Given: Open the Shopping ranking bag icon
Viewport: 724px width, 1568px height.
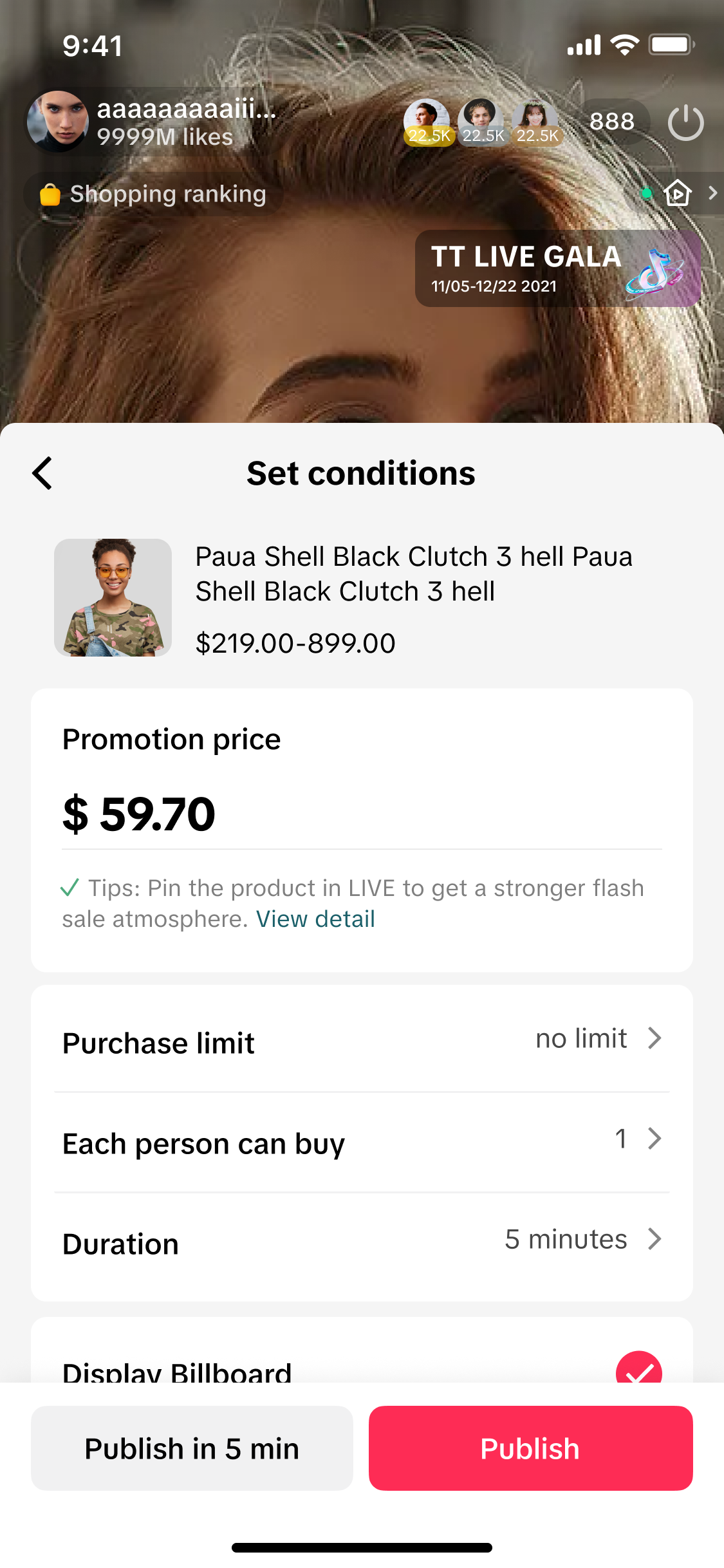Looking at the screenshot, I should click(x=50, y=194).
